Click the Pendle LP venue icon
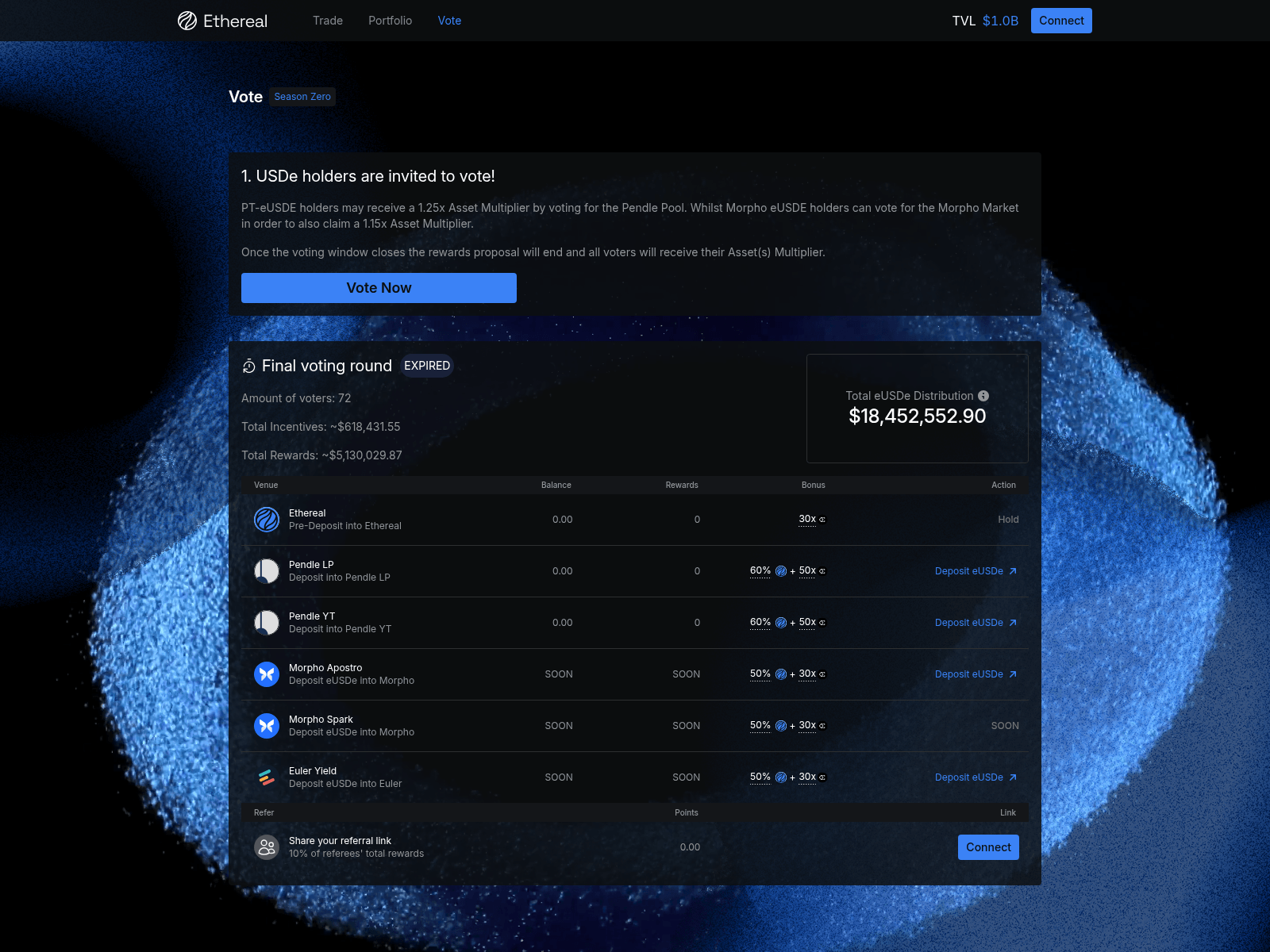This screenshot has width=1270, height=952. (x=267, y=571)
